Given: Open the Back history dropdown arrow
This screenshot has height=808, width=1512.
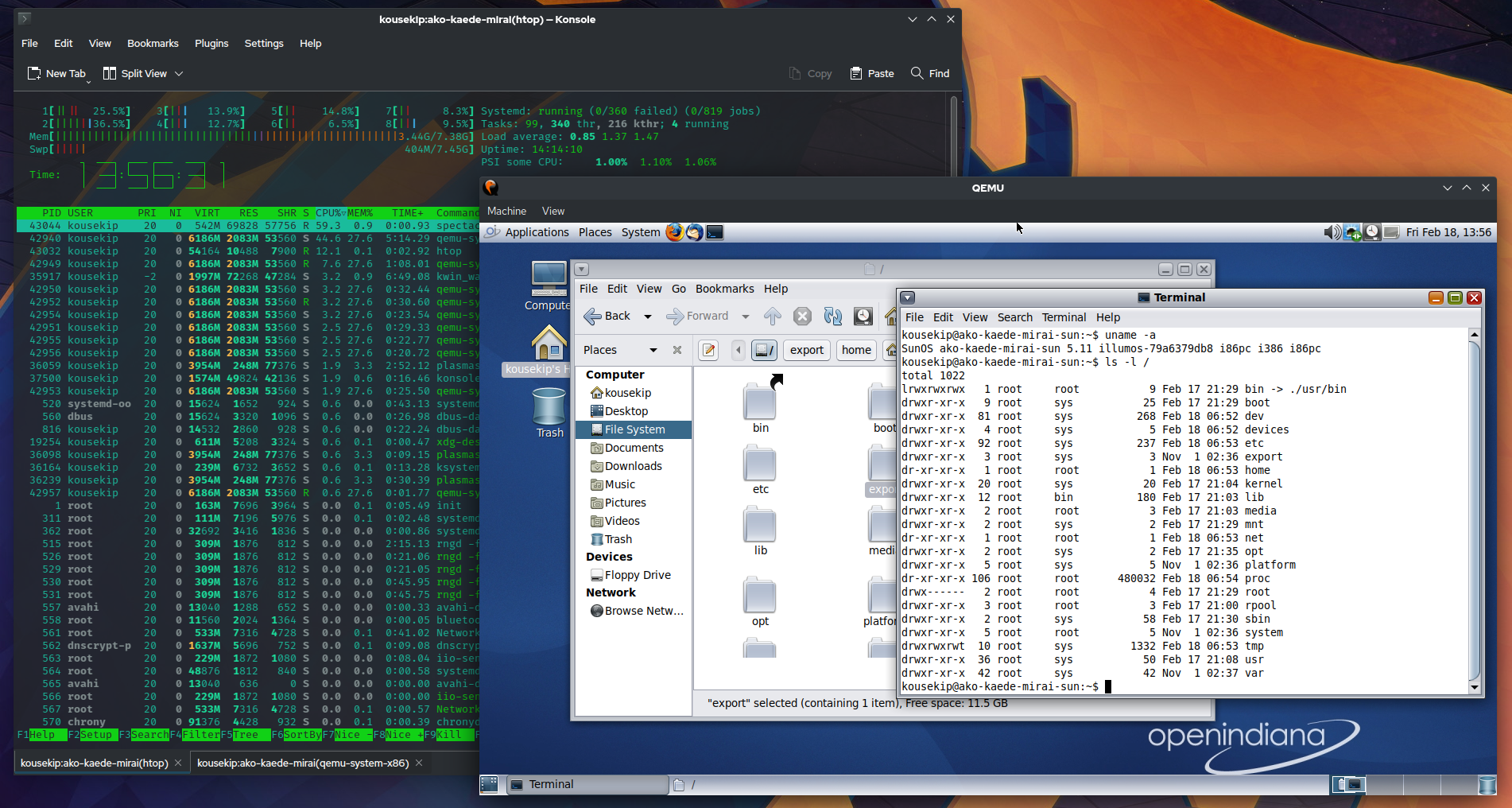Looking at the screenshot, I should click(648, 317).
